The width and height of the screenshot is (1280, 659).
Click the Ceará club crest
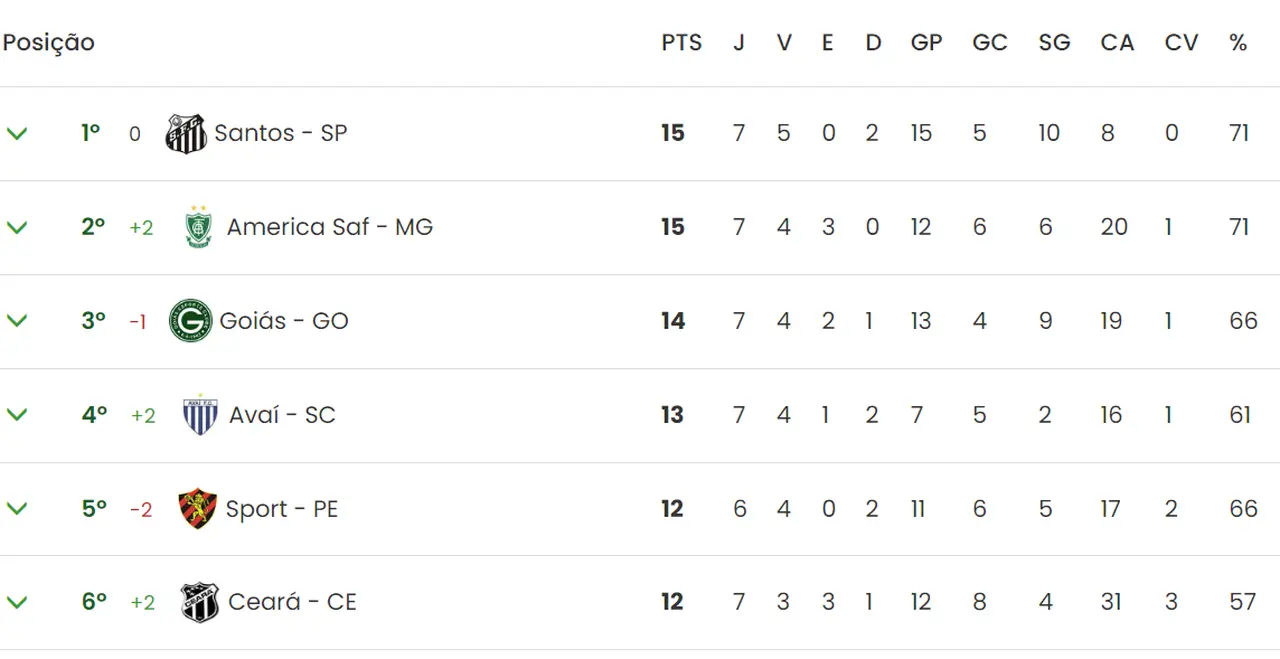click(199, 602)
